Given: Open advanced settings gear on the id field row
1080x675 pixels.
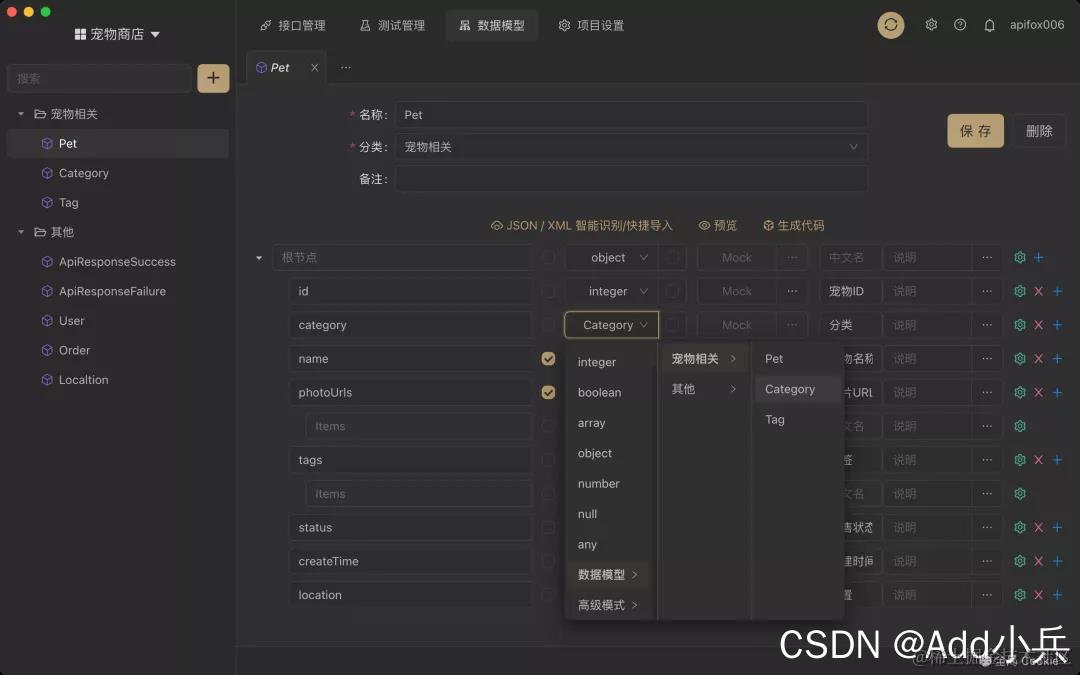Looking at the screenshot, I should 1019,291.
